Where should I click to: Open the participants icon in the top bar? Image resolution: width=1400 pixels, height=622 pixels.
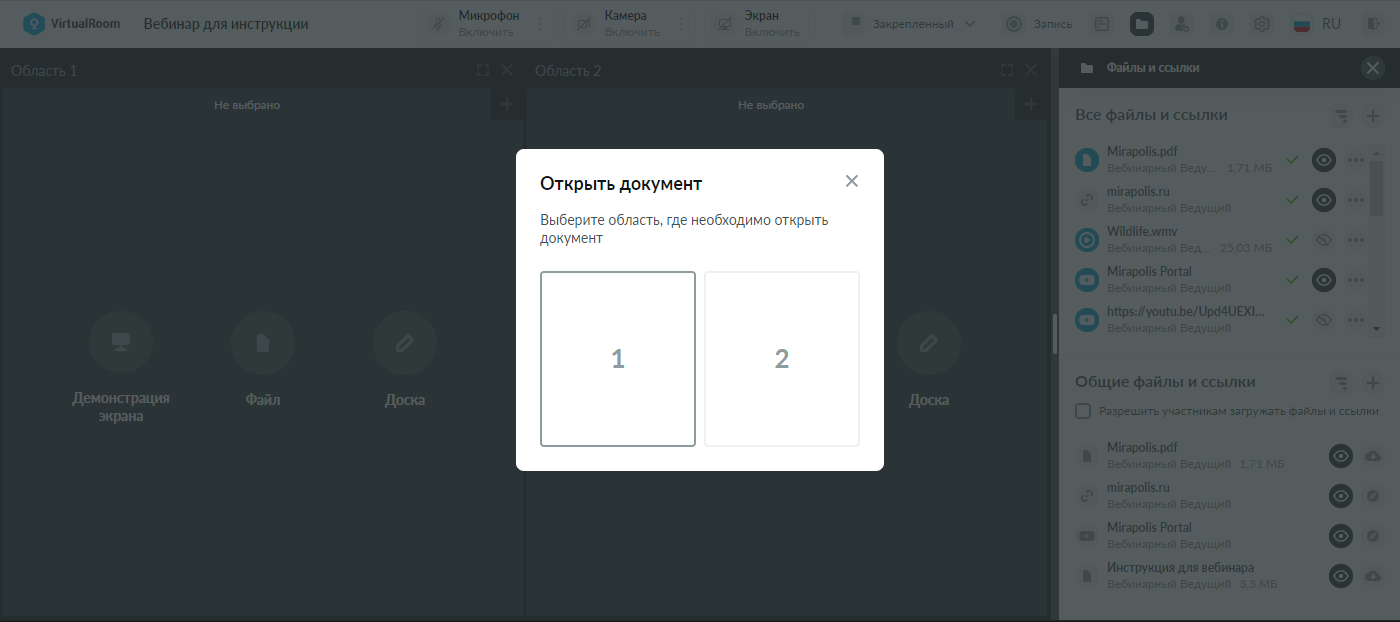(1182, 24)
